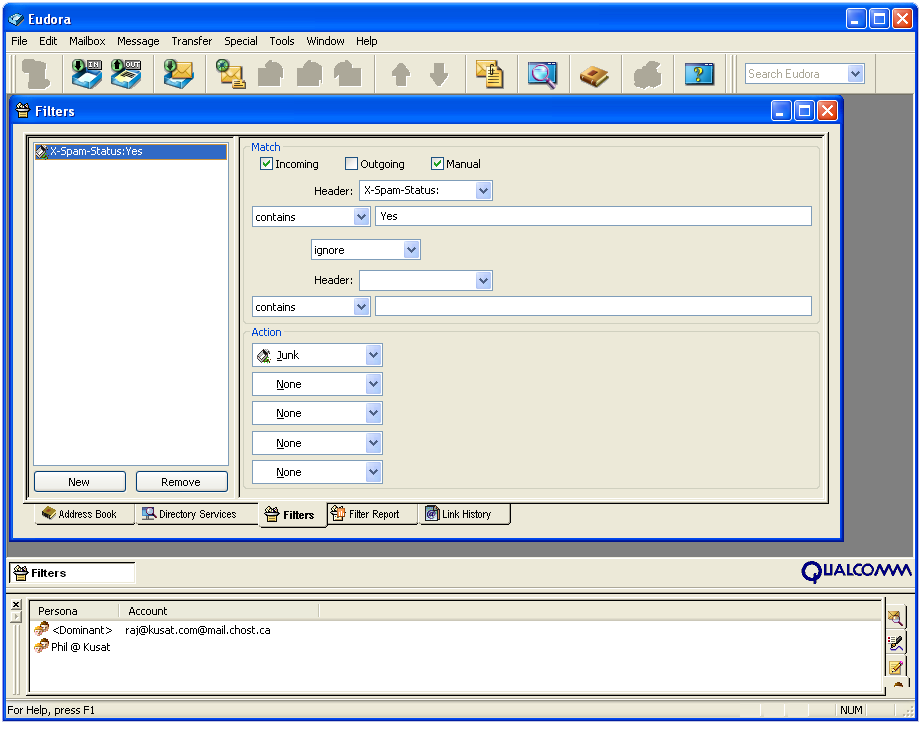Click the grayed-out Delete Message toolbar icon

[36, 74]
